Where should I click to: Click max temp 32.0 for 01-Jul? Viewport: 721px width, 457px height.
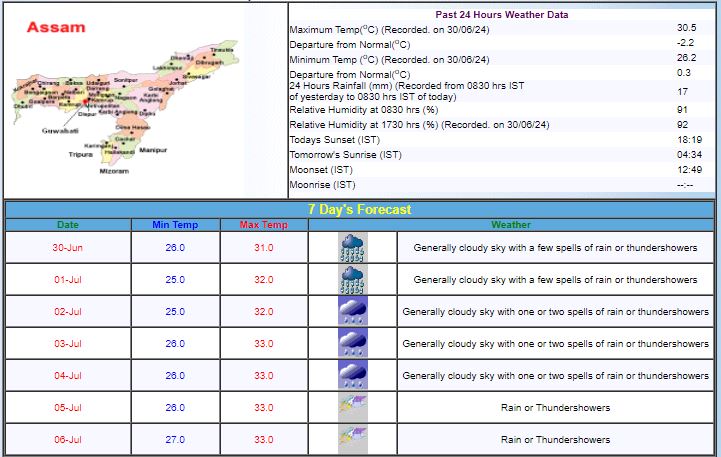tap(263, 280)
